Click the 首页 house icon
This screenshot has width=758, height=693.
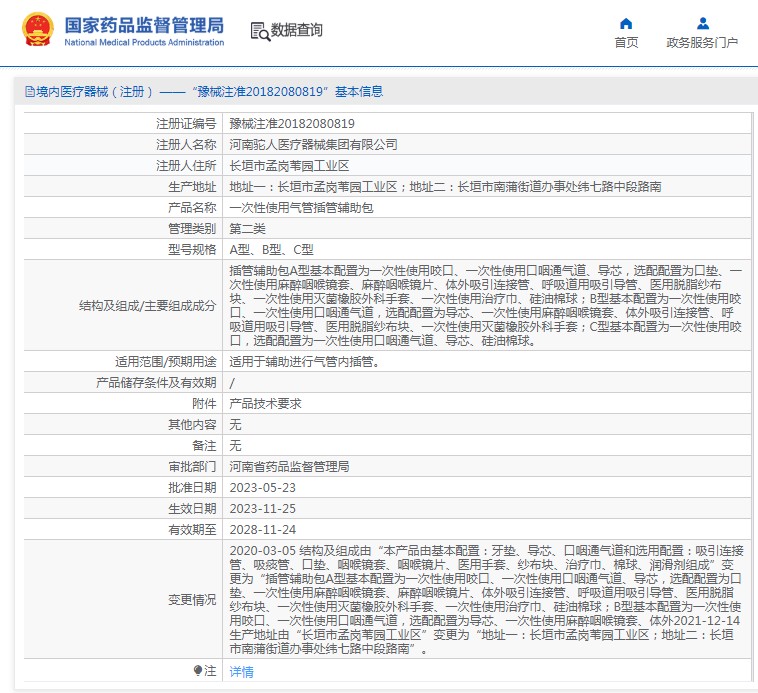[626, 23]
